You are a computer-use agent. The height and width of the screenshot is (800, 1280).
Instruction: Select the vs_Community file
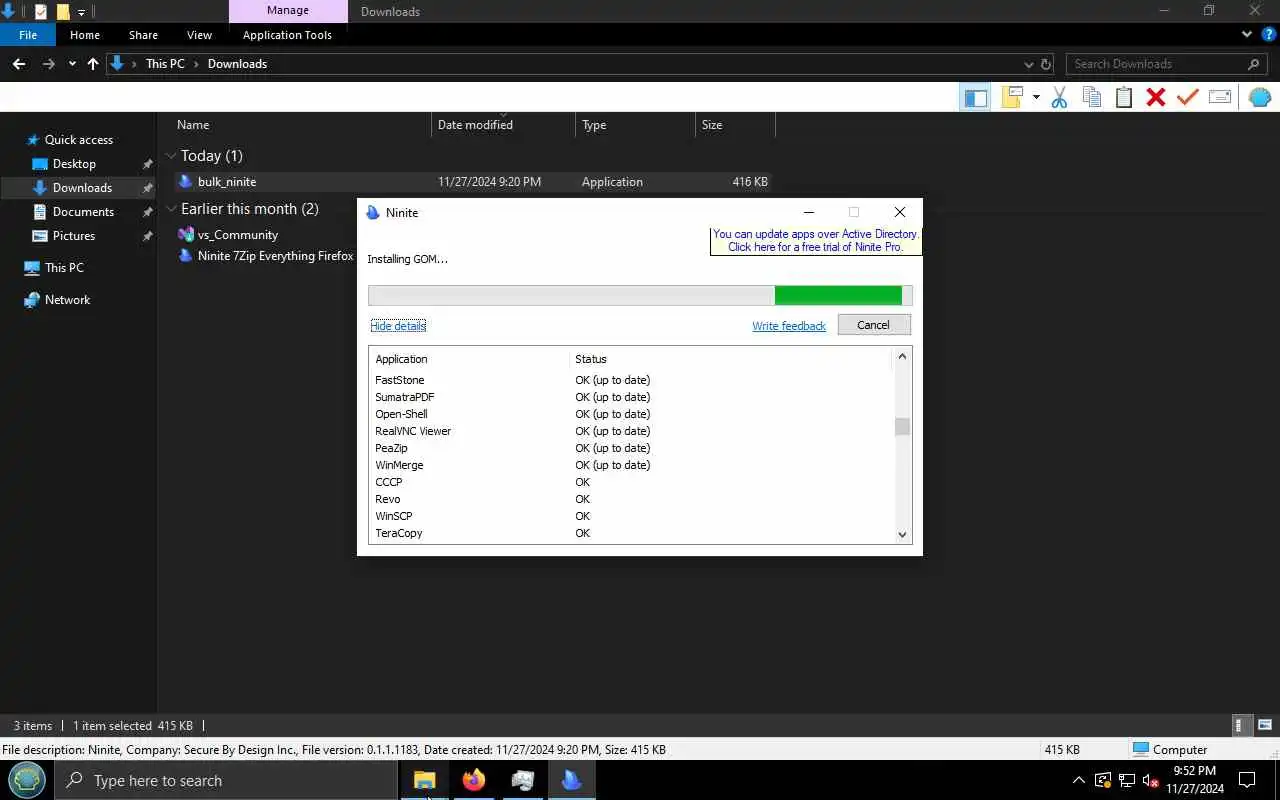pyautogui.click(x=237, y=235)
